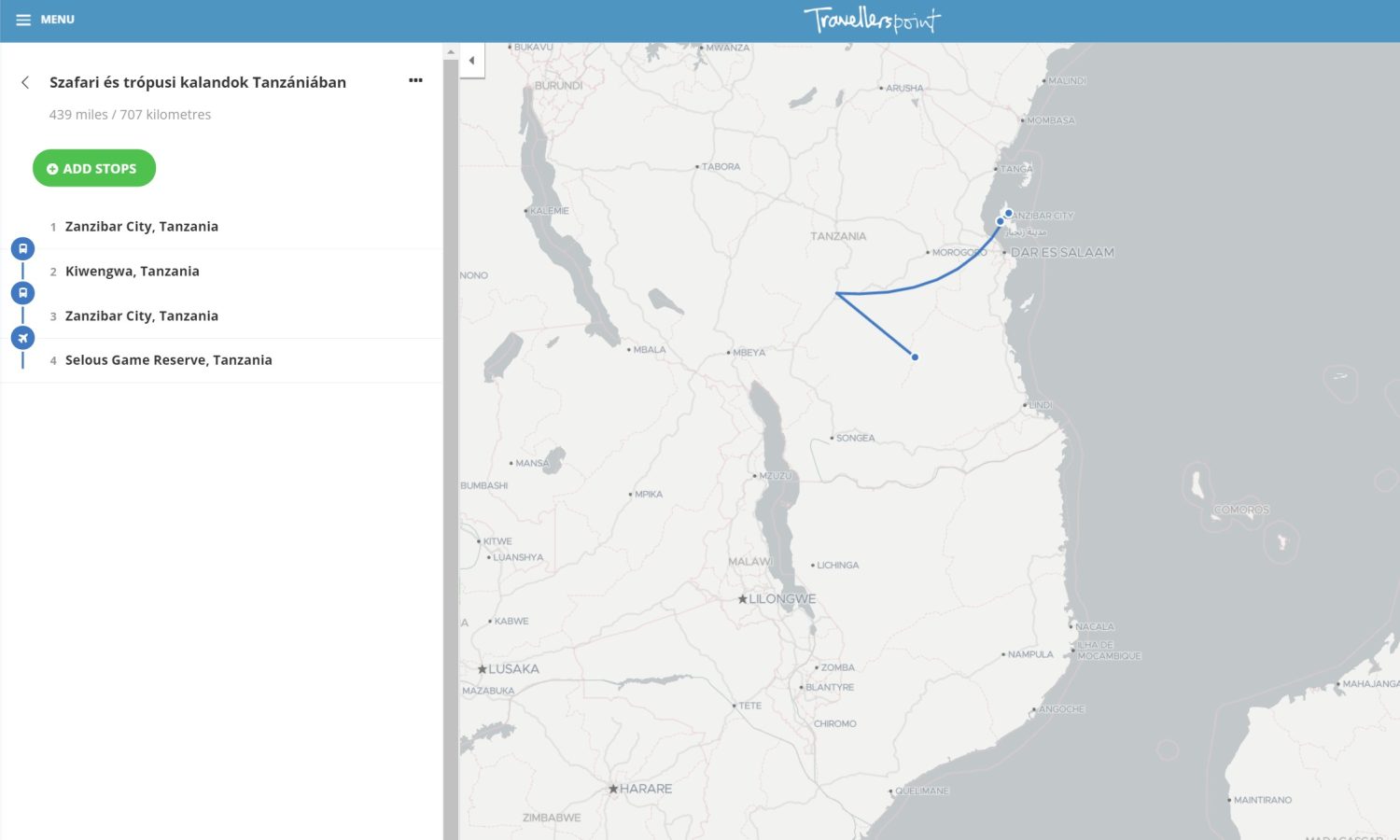Open the three-dot trip options menu
Image resolution: width=1400 pixels, height=840 pixels.
pyautogui.click(x=415, y=81)
